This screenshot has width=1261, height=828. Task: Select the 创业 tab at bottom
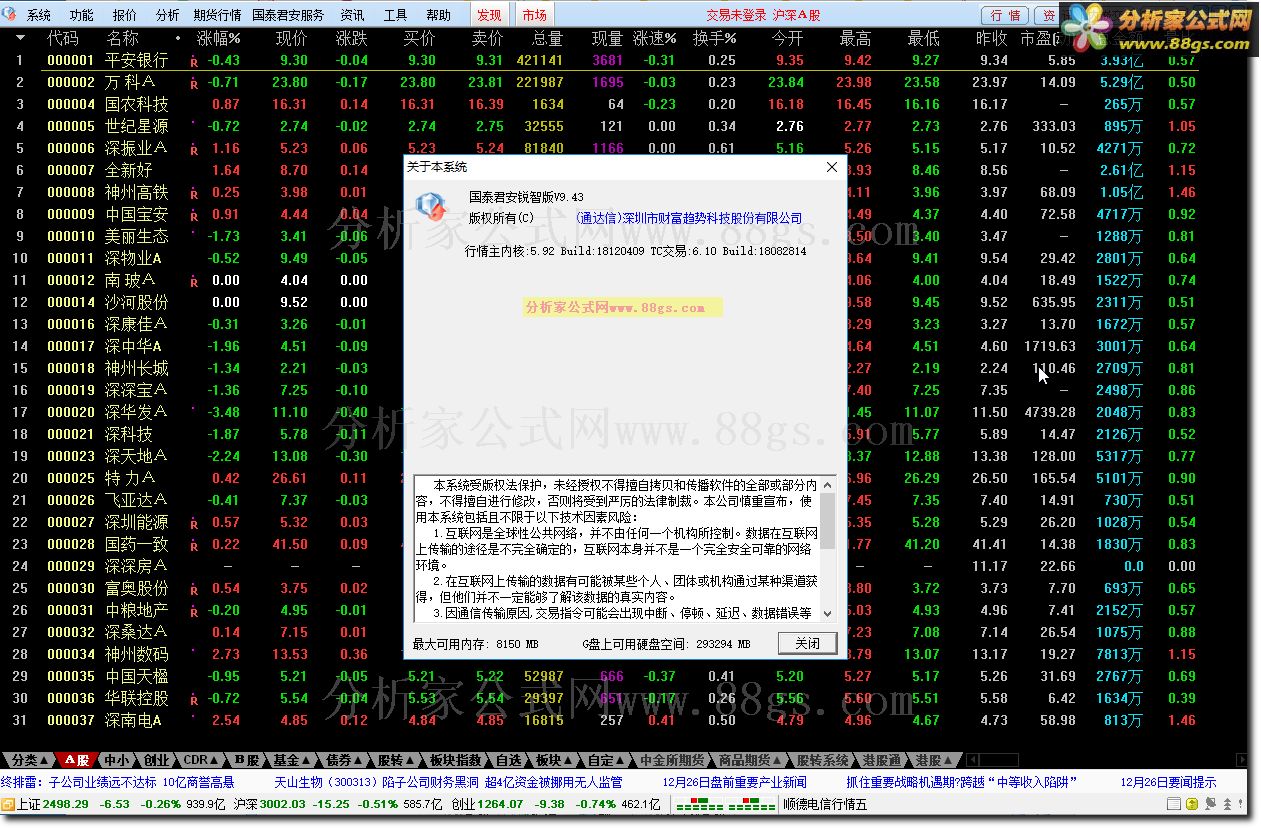[x=156, y=760]
